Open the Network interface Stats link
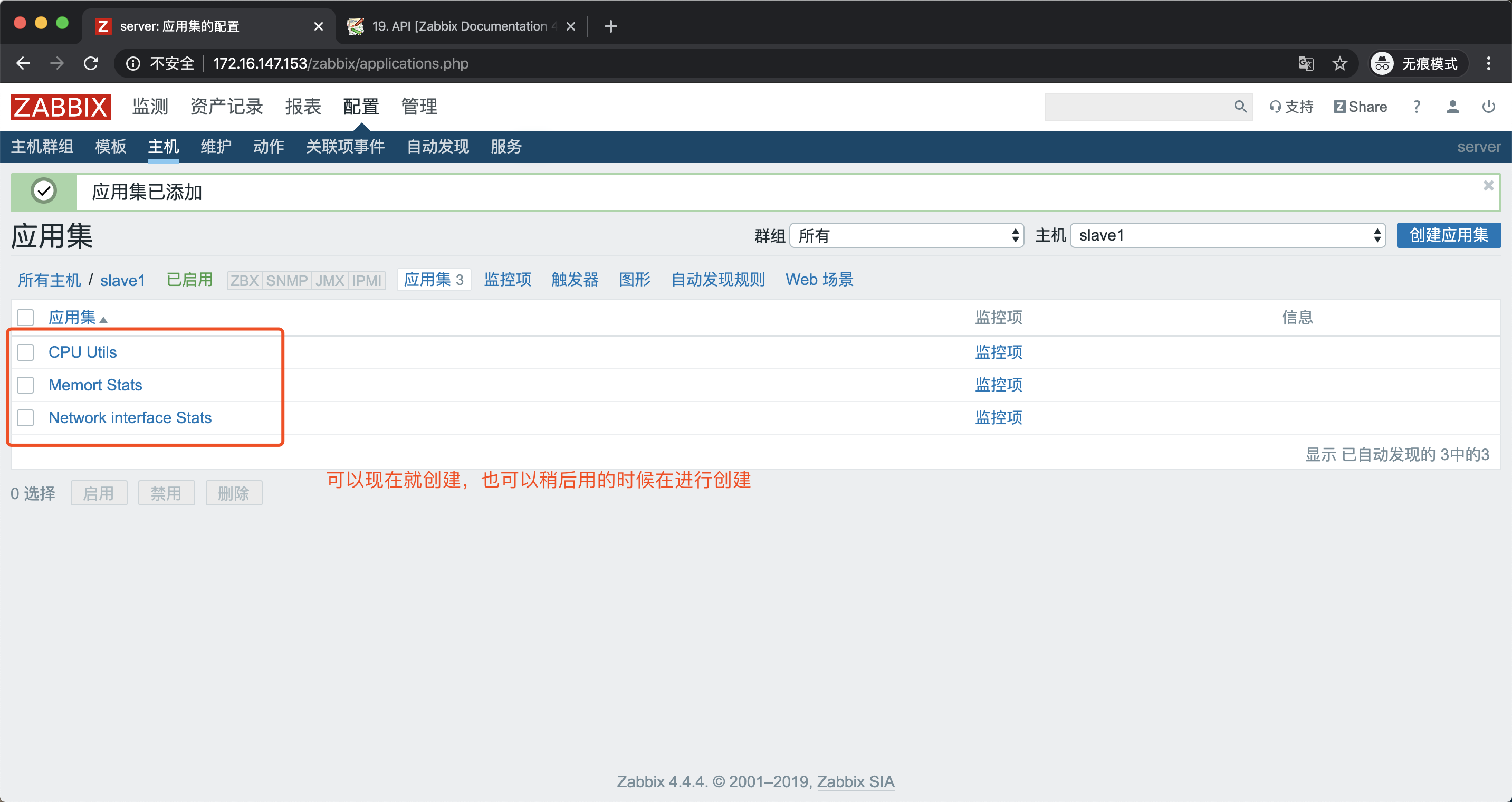1512x802 pixels. point(130,417)
